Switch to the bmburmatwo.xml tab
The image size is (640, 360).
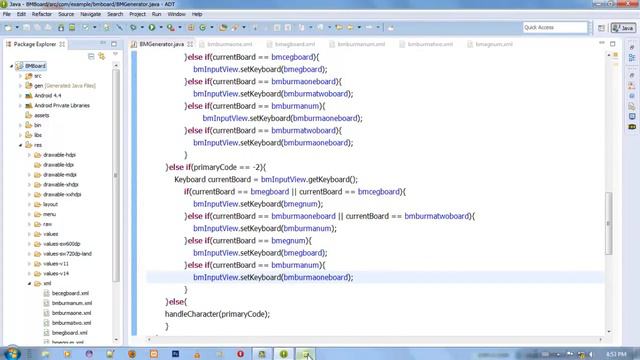pos(430,44)
